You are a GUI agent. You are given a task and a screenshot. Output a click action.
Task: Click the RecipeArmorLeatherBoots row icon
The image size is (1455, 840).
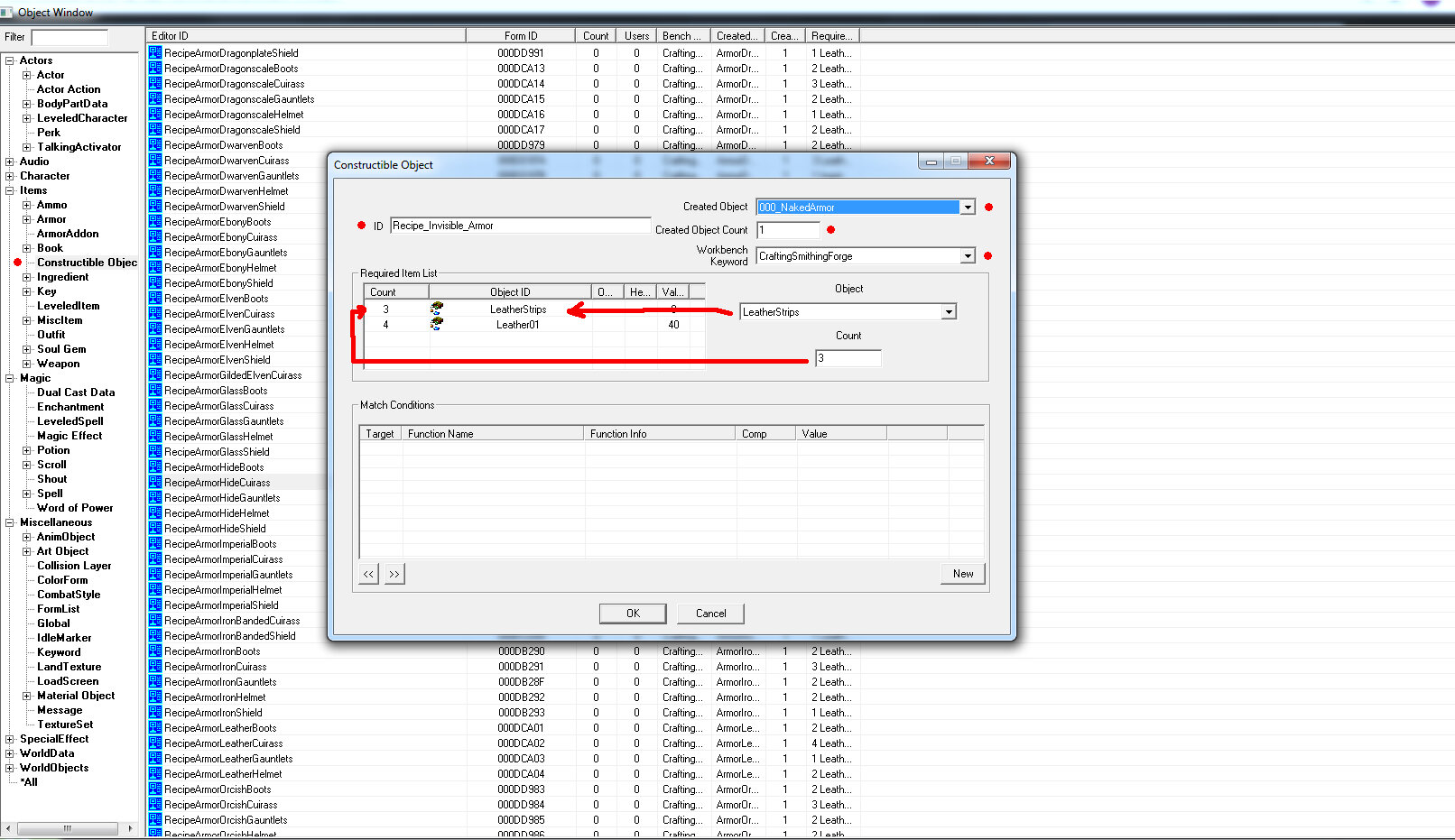[155, 728]
